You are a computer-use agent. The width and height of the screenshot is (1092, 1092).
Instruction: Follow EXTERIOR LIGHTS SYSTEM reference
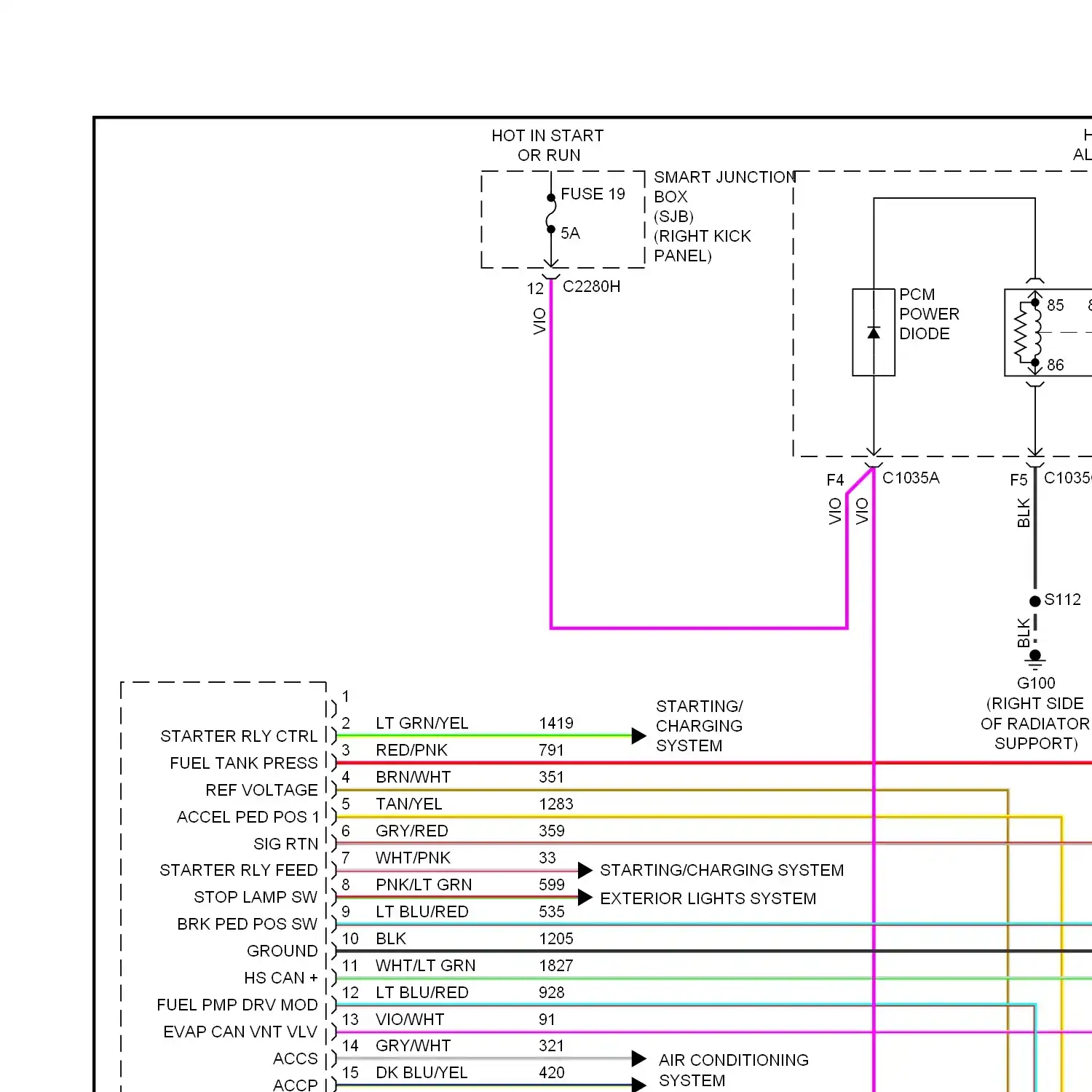(x=708, y=899)
